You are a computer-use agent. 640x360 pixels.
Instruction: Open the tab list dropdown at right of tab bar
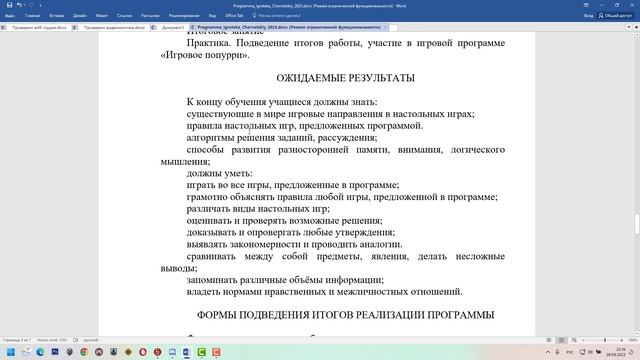[x=629, y=27]
